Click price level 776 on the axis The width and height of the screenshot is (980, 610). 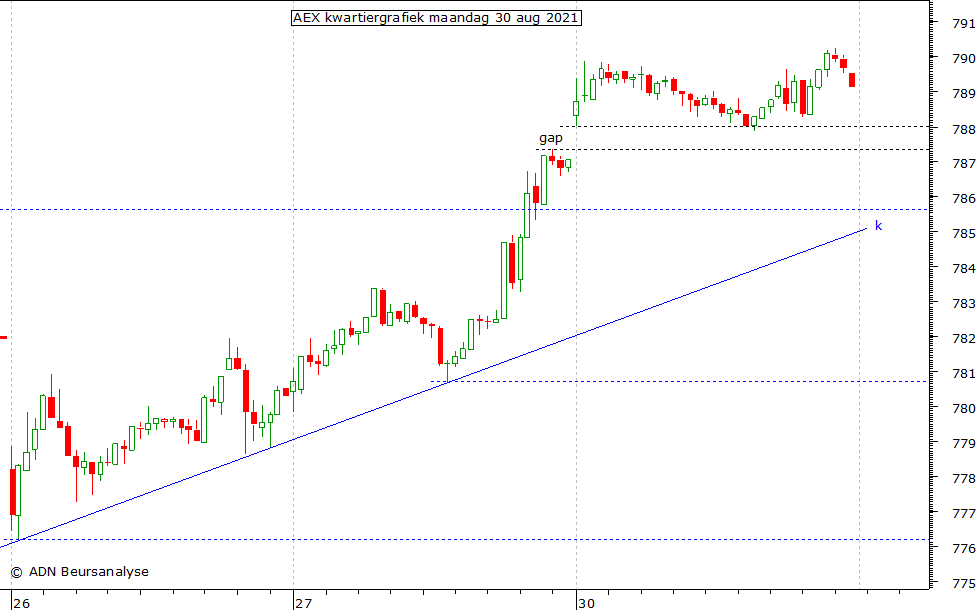[x=964, y=549]
